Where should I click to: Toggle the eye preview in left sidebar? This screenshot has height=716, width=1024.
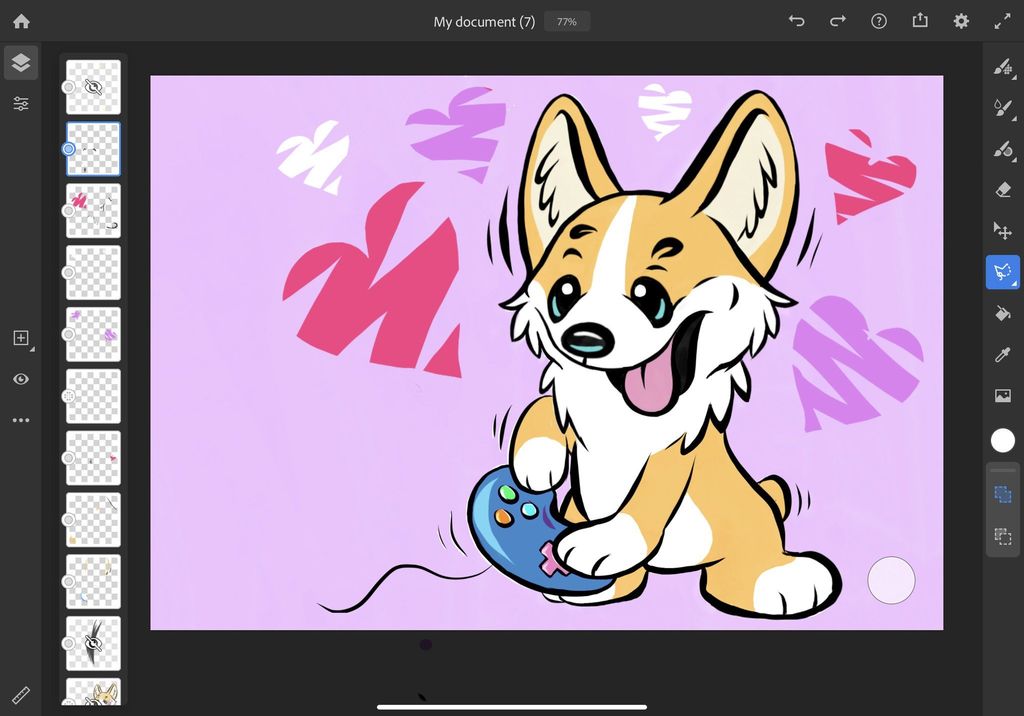[x=21, y=379]
